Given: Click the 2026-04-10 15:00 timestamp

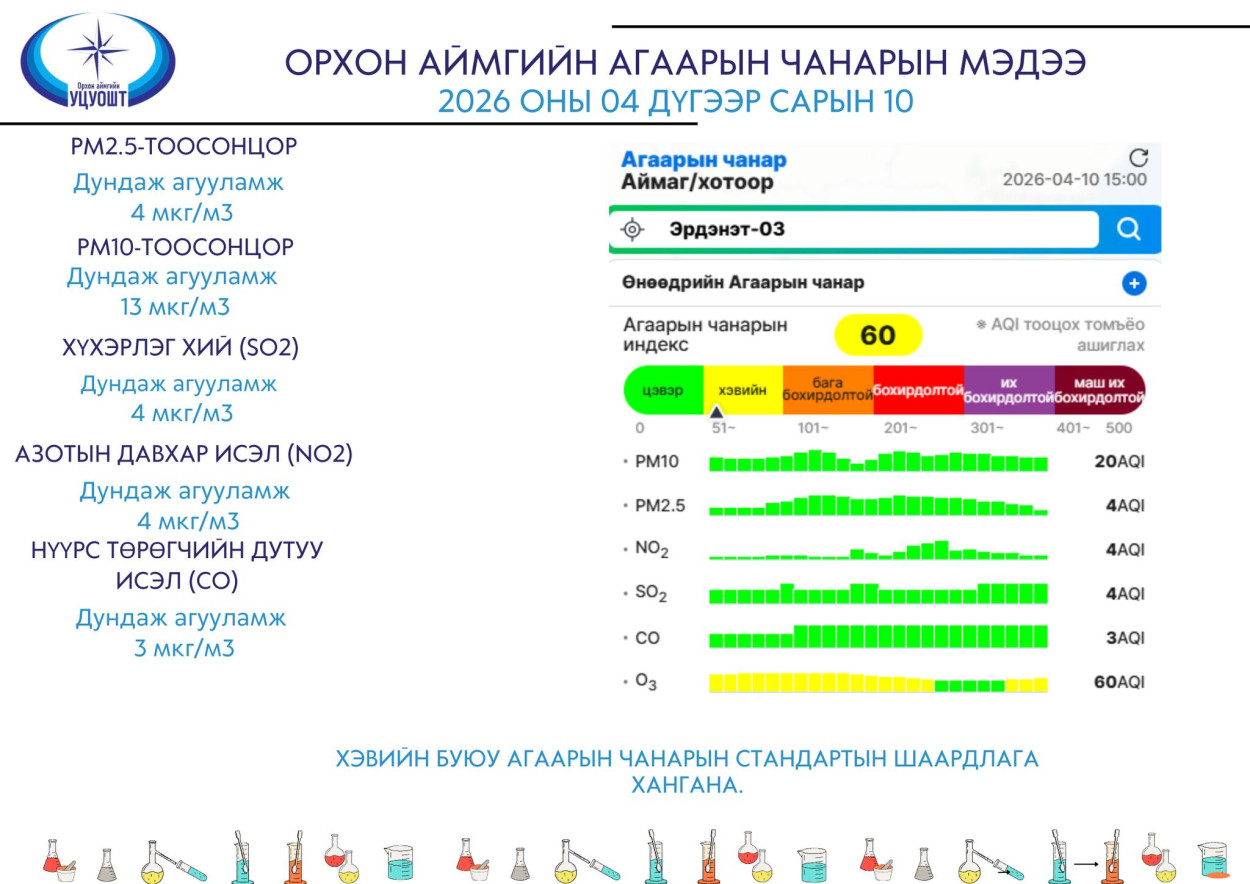Looking at the screenshot, I should 1074,180.
